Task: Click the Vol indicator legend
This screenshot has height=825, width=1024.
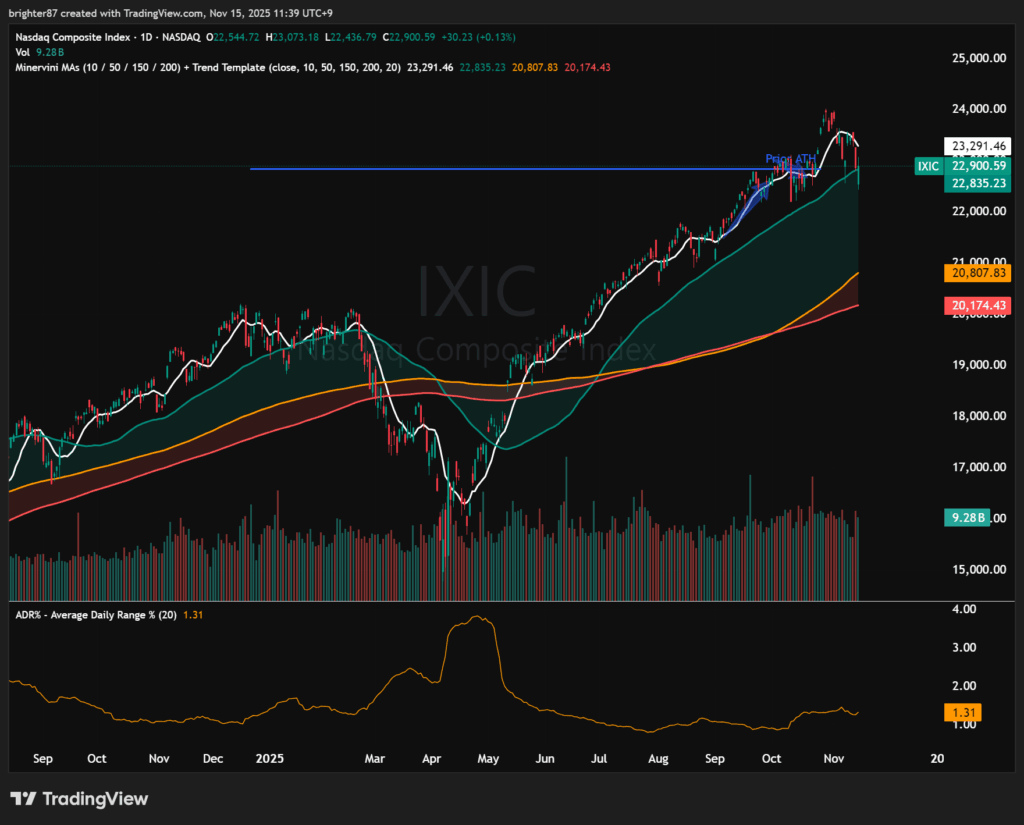Action: 22,52
